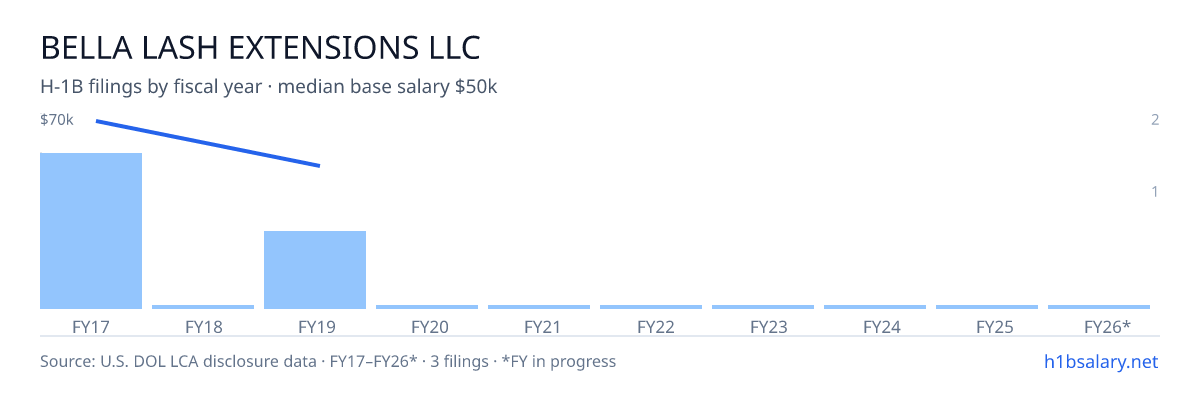Select the FY17 filings bar
1200x400 pixels.
coord(91,231)
